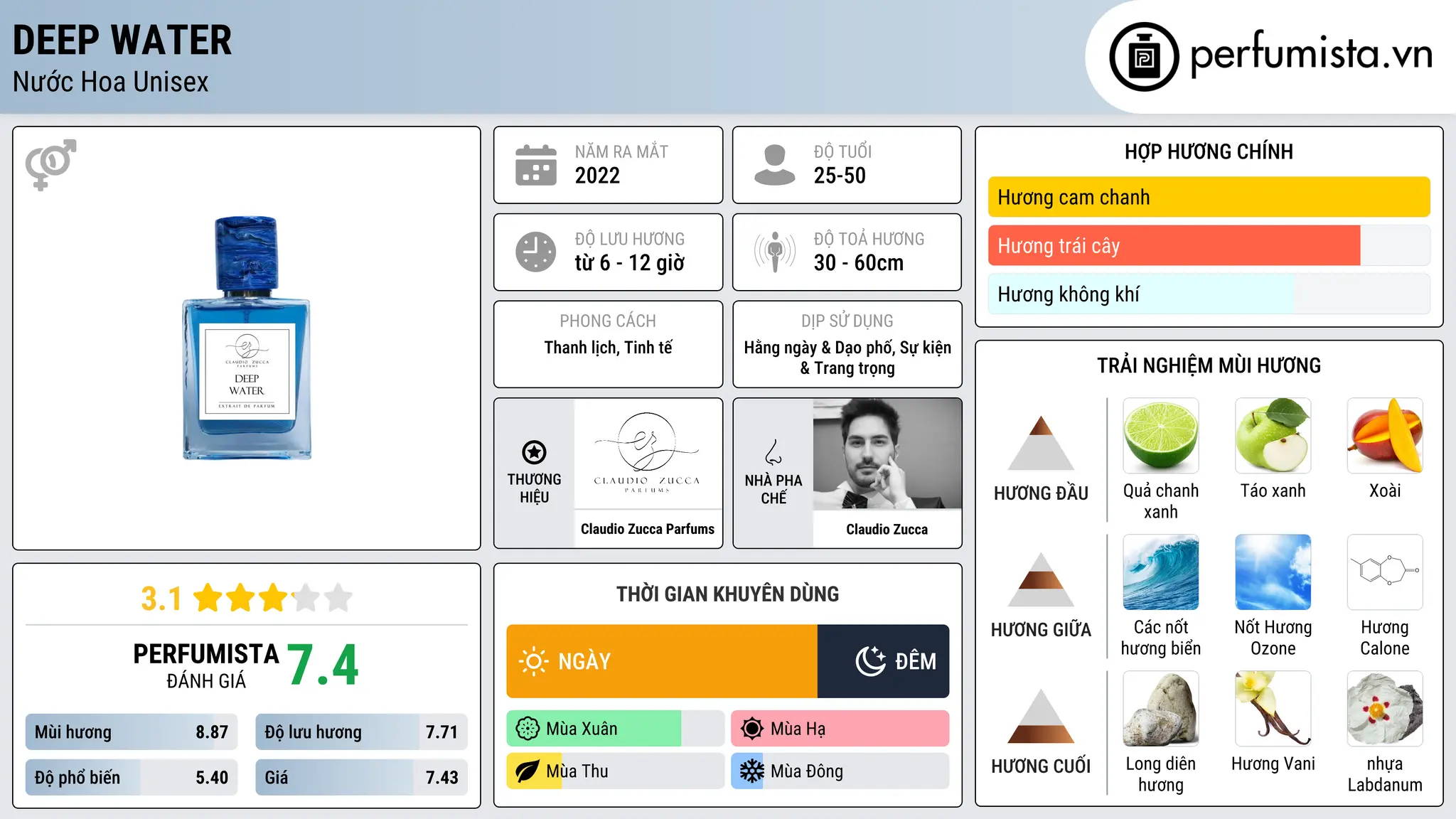Click the Hương giữa pyramid icon
The height and width of the screenshot is (819, 1456).
point(1041,579)
